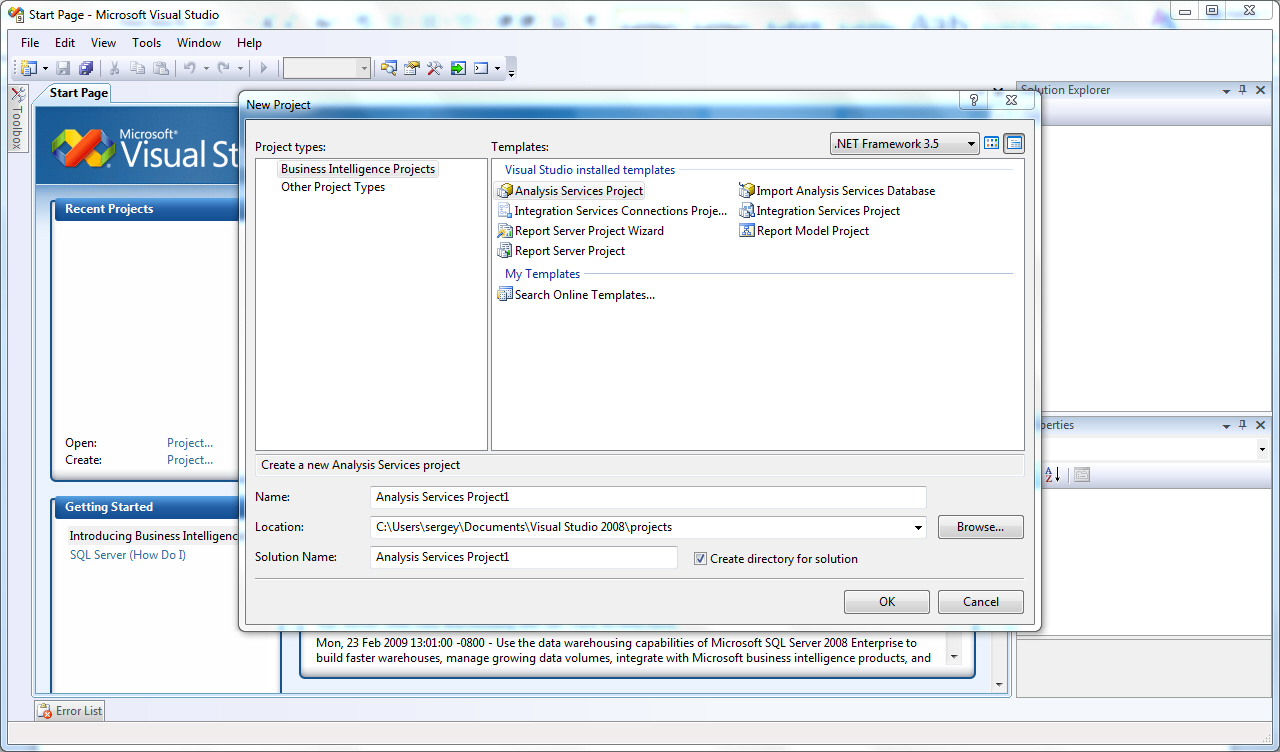Select the Report Model Project template
Viewport: 1280px width, 752px height.
pyautogui.click(x=804, y=231)
